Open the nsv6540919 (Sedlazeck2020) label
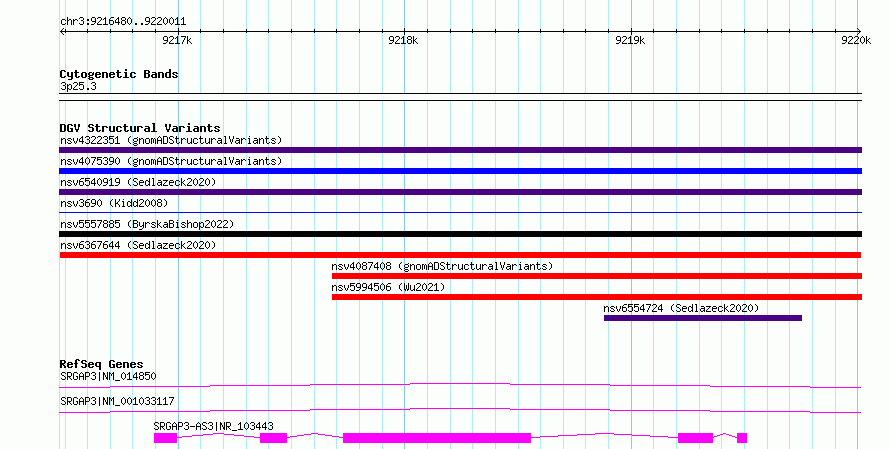The image size is (890, 449). click(138, 182)
